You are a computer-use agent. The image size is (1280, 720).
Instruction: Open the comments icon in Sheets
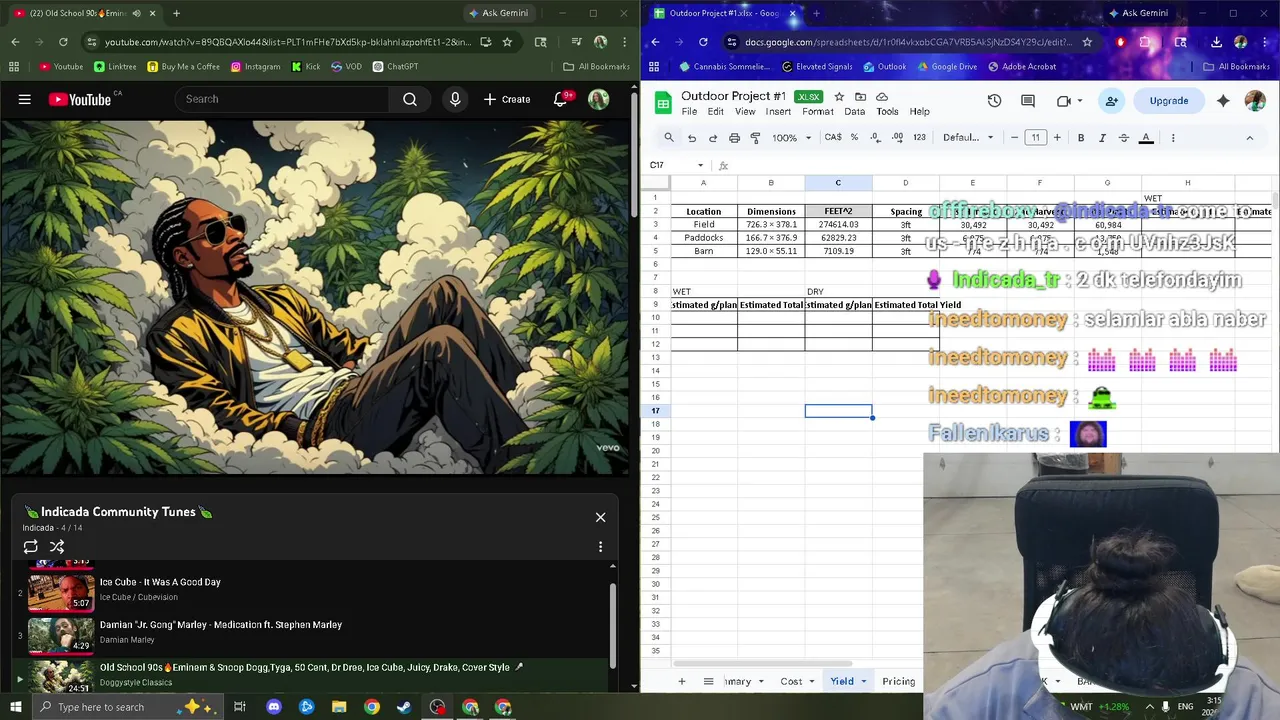(x=1028, y=101)
